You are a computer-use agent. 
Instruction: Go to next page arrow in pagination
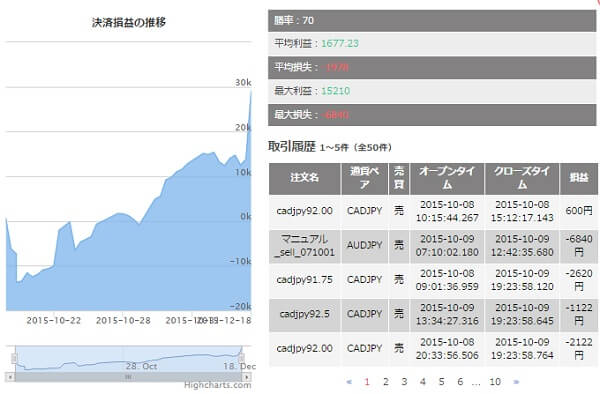tap(516, 381)
